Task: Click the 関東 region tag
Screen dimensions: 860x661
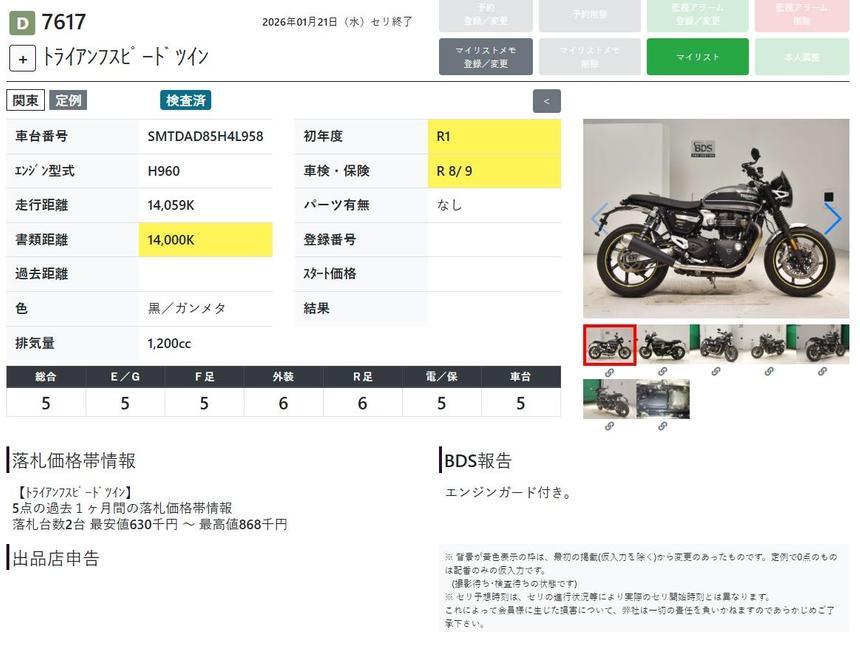Action: coord(25,100)
